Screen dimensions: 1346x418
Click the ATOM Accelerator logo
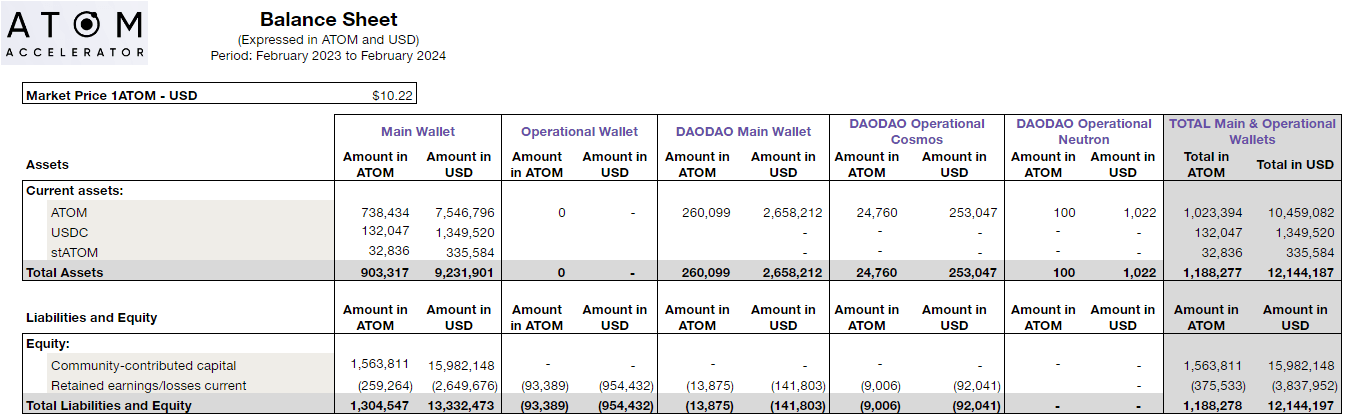(75, 33)
